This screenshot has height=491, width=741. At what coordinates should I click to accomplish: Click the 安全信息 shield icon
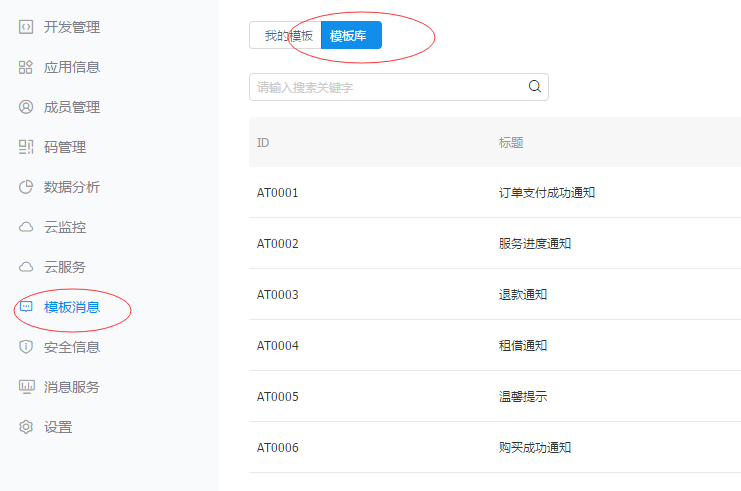[x=26, y=347]
